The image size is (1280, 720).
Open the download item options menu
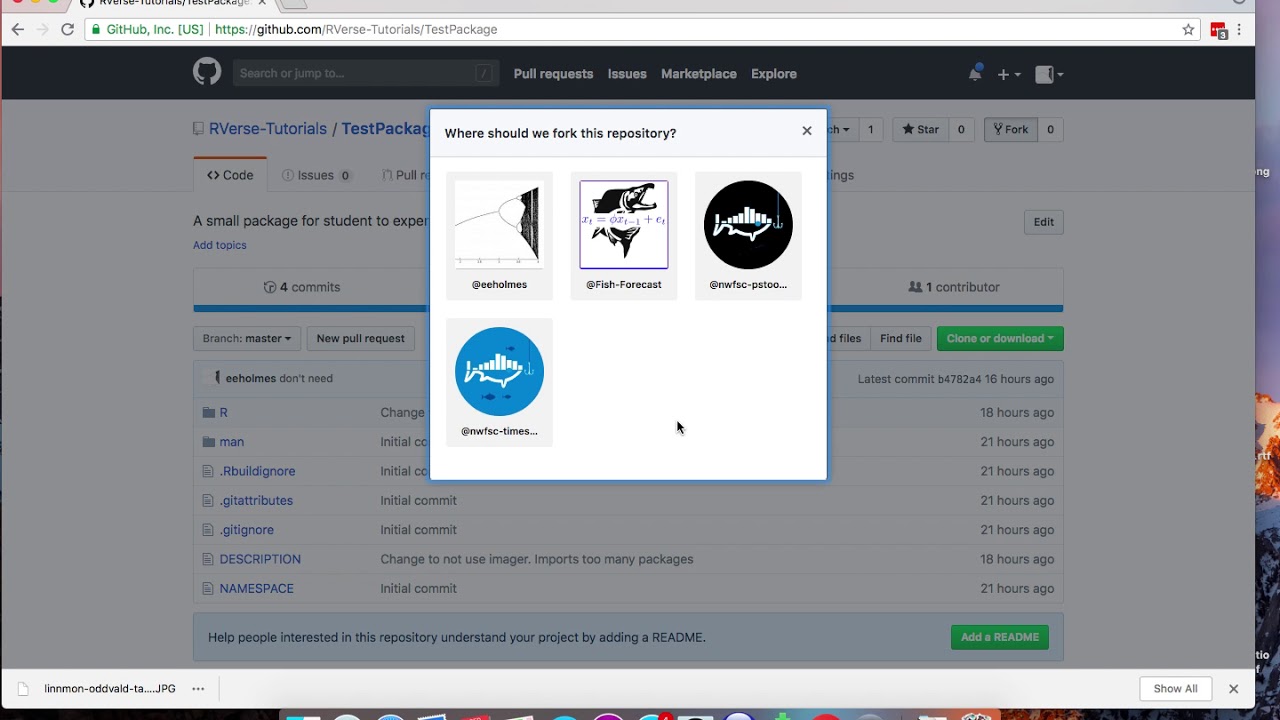tap(198, 689)
